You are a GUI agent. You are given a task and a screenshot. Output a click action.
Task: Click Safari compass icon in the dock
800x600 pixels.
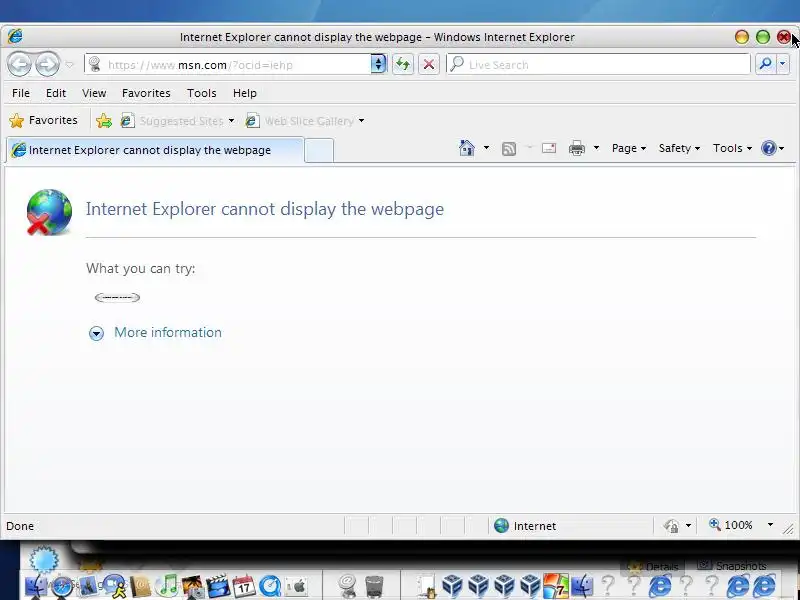[63, 586]
